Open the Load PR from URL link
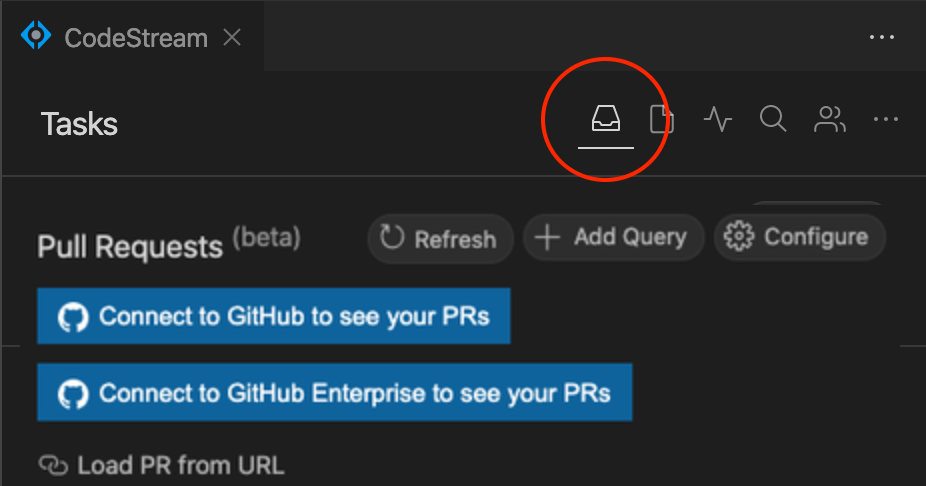Screen dimensions: 926x486 click(180, 465)
